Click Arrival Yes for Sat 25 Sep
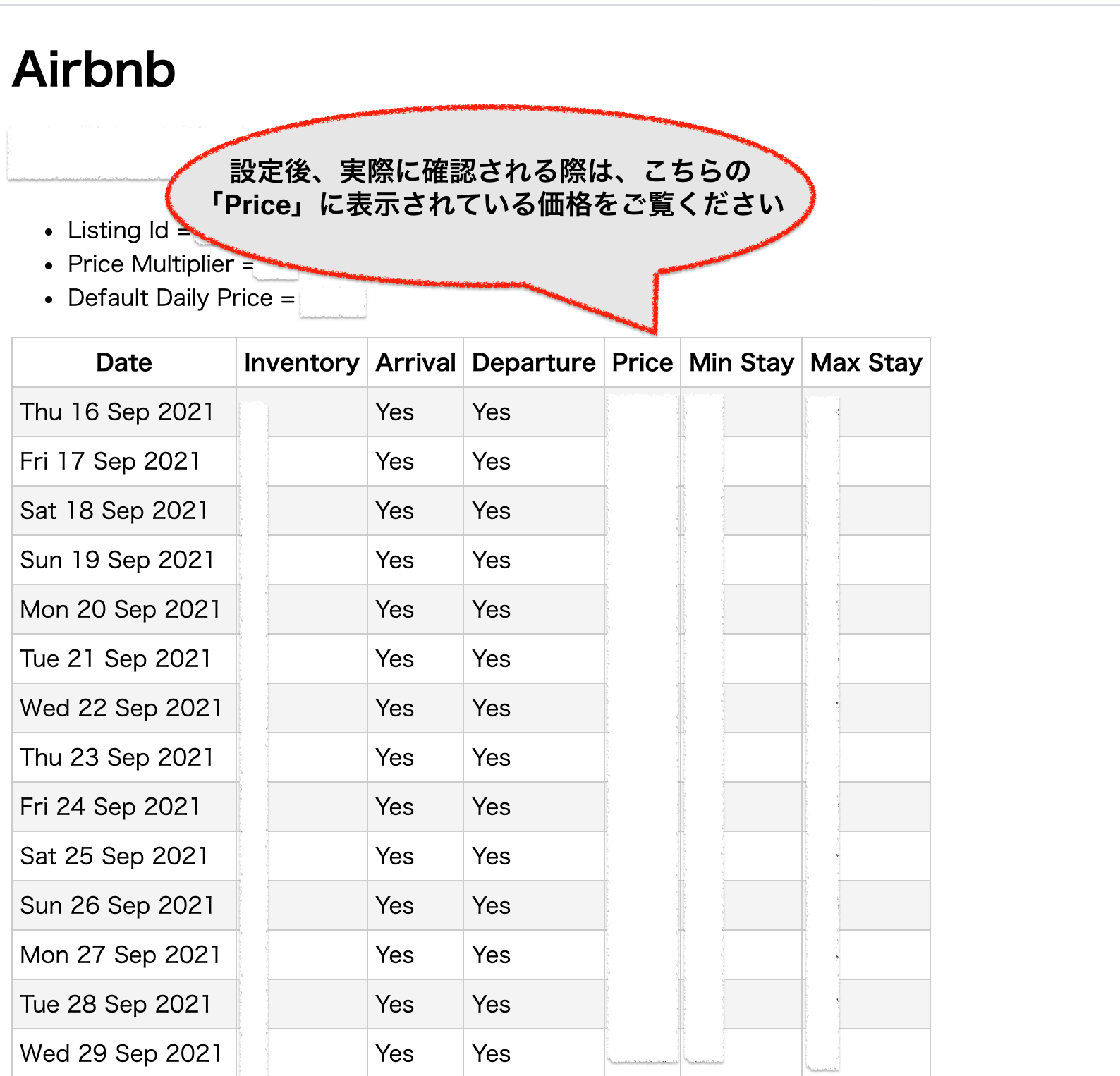 pos(394,856)
